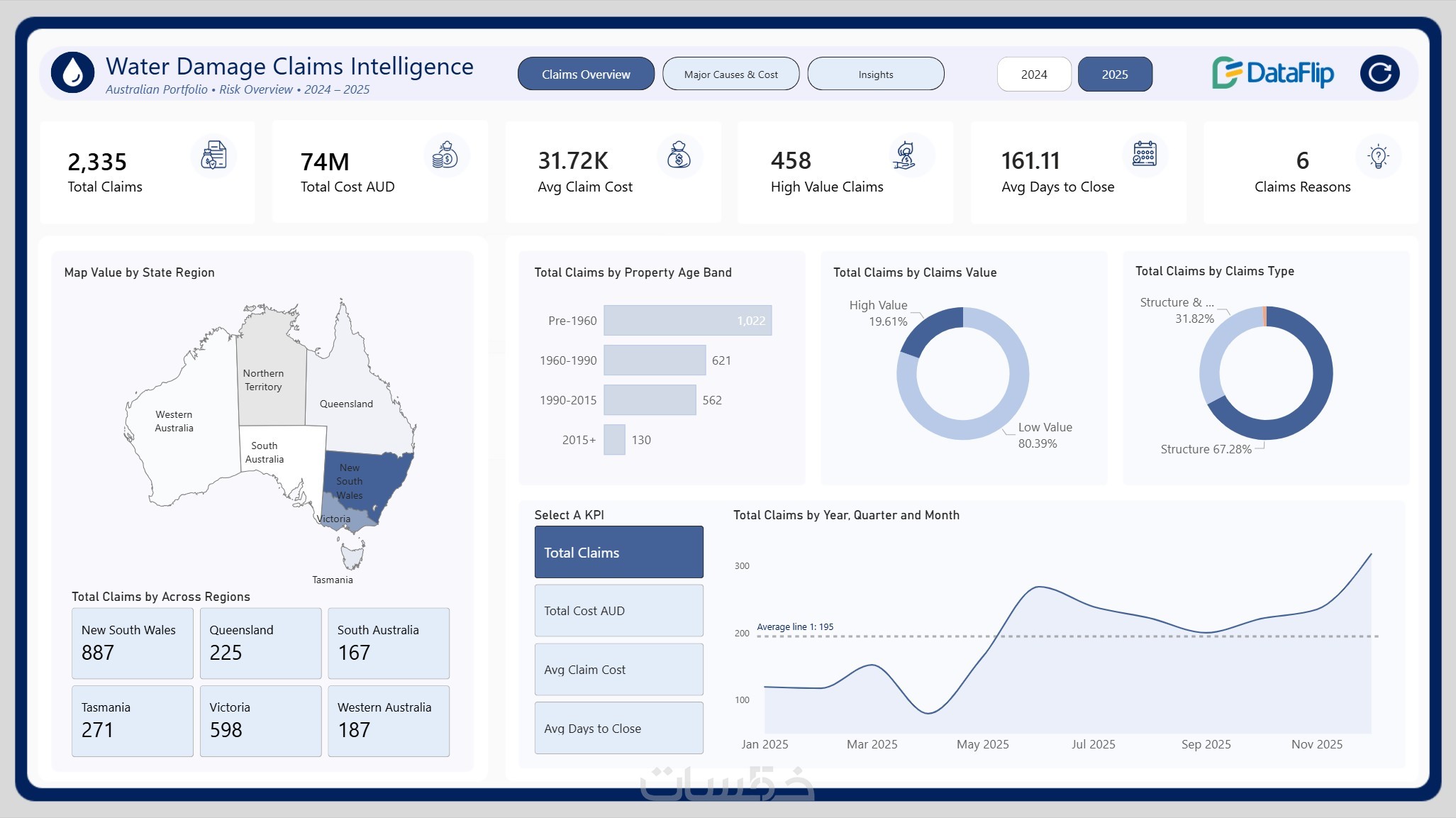1456x818 pixels.
Task: Open the Major Causes & Cost tab
Action: [x=730, y=74]
